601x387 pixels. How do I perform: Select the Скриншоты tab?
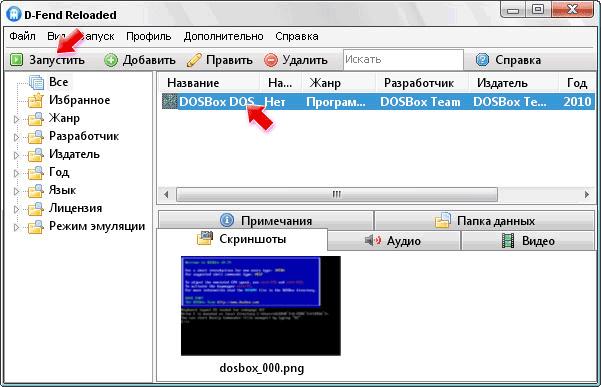(x=242, y=239)
